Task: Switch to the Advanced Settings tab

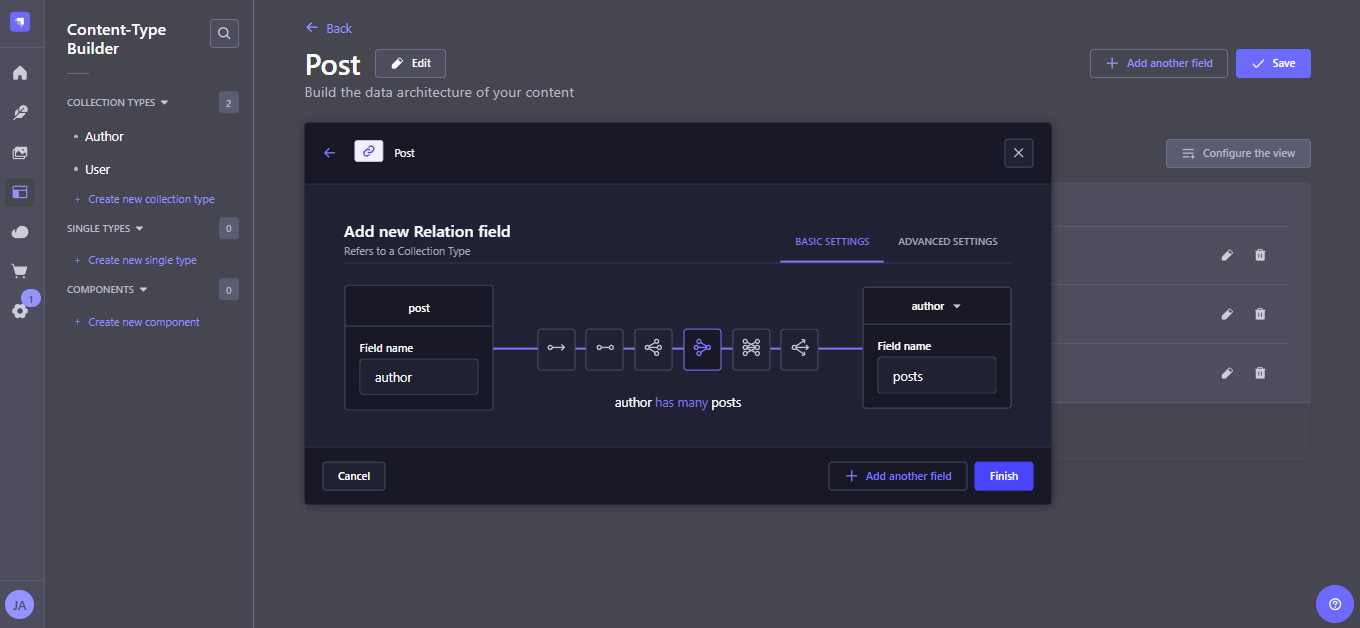Action: (947, 242)
